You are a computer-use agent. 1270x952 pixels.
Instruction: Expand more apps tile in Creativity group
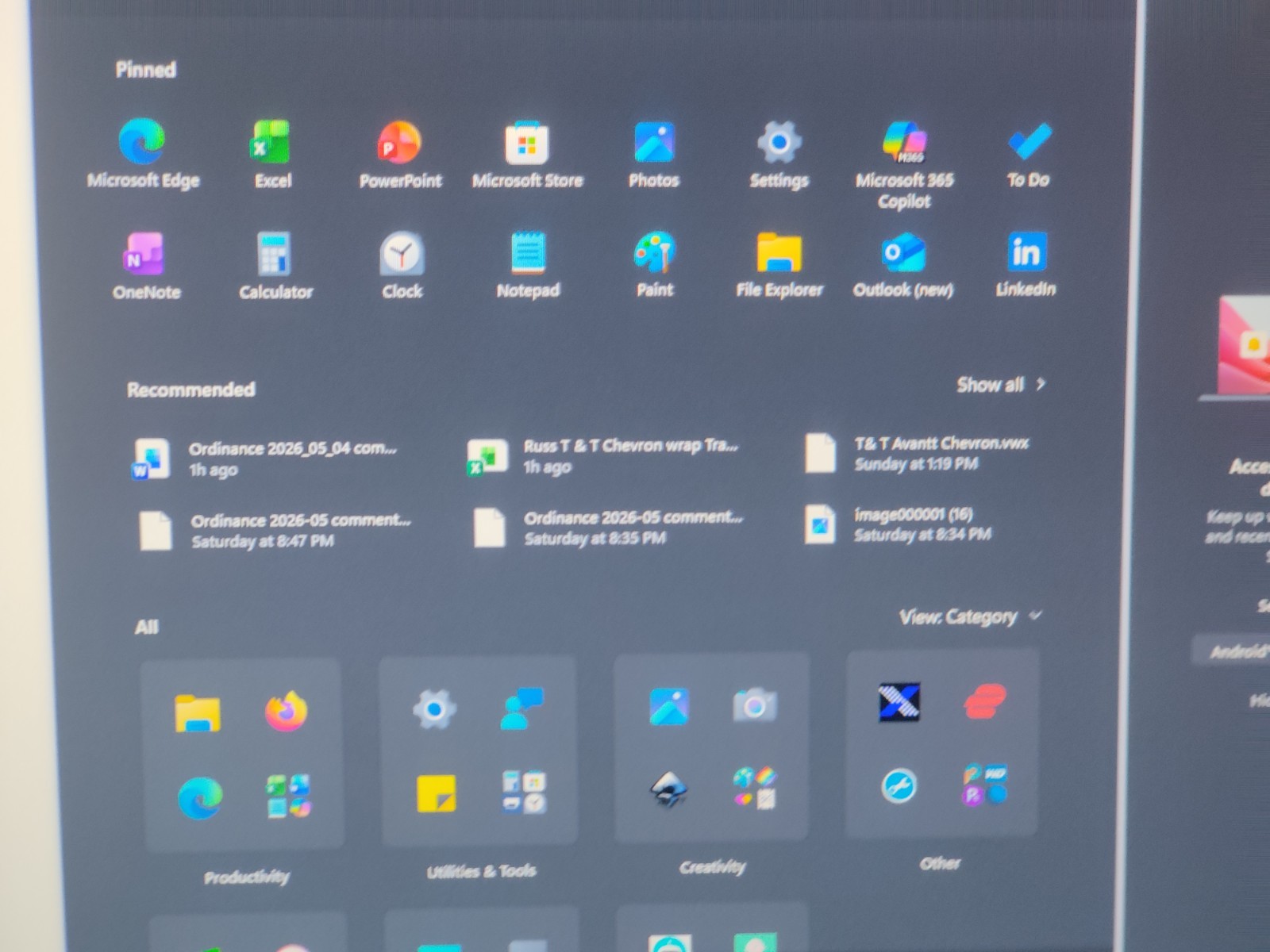coord(754,788)
